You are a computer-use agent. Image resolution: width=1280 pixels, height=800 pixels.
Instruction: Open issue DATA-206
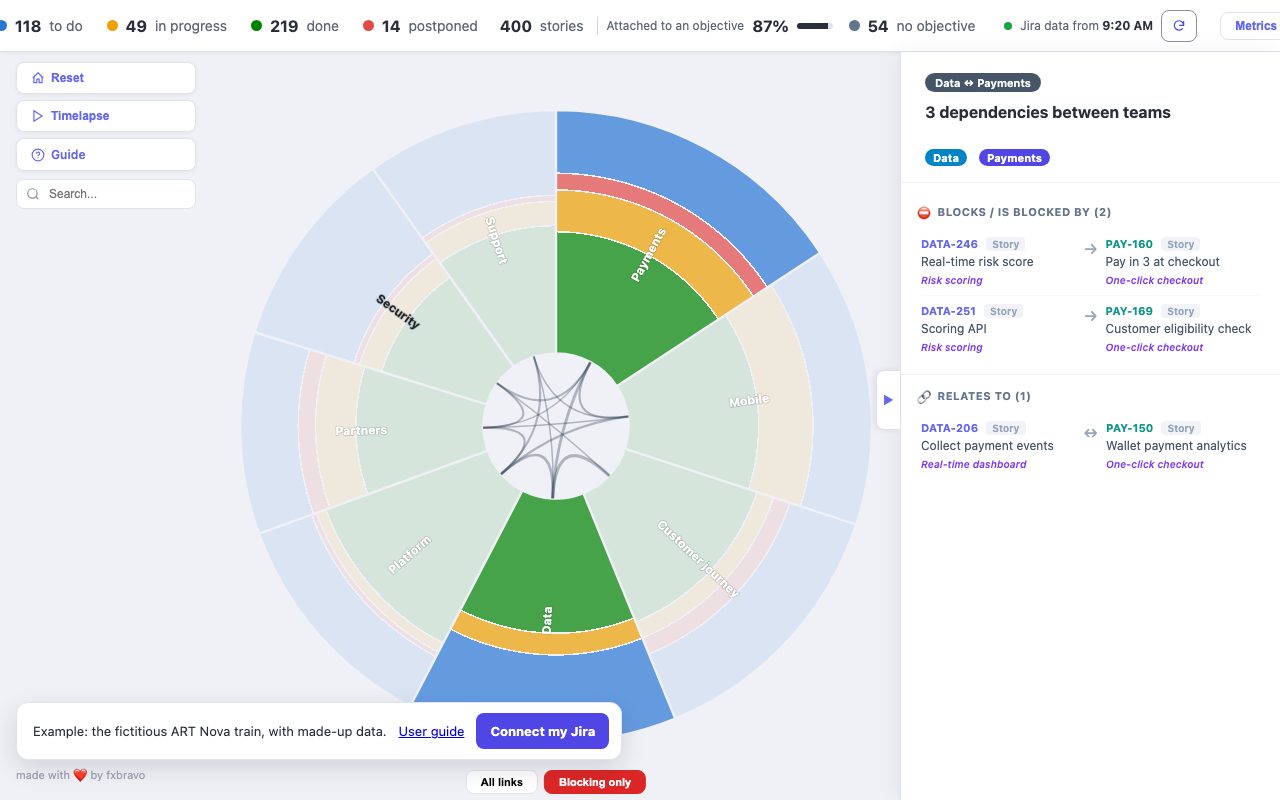949,428
